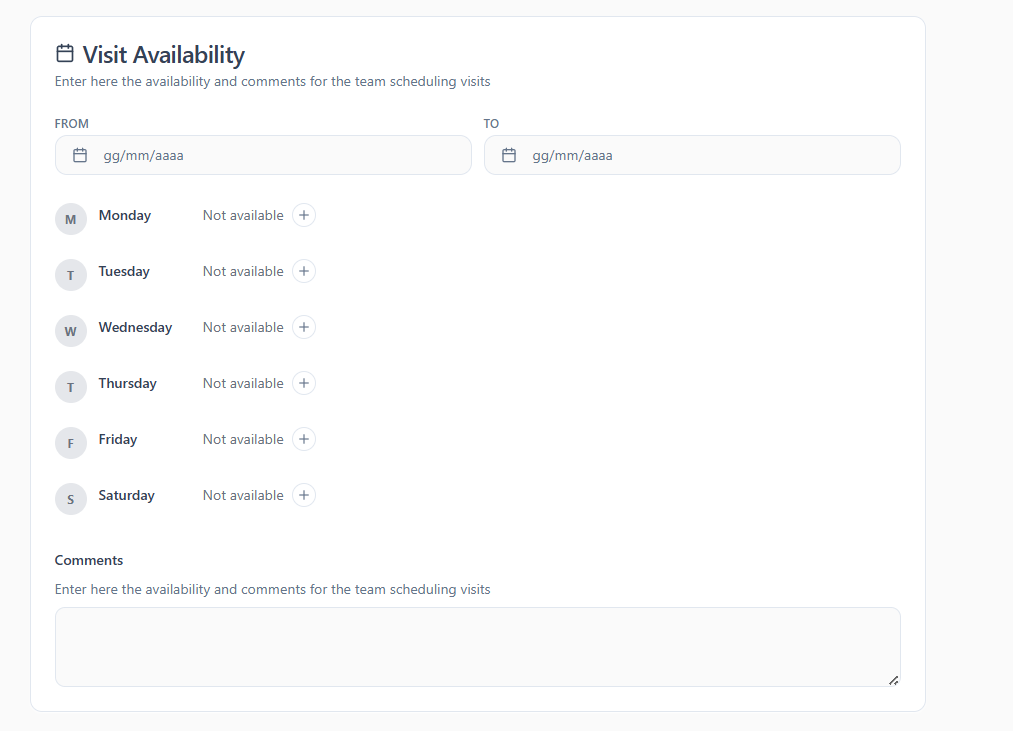
Task: Toggle the Wednesday 'W' circle badge
Action: [x=71, y=331]
